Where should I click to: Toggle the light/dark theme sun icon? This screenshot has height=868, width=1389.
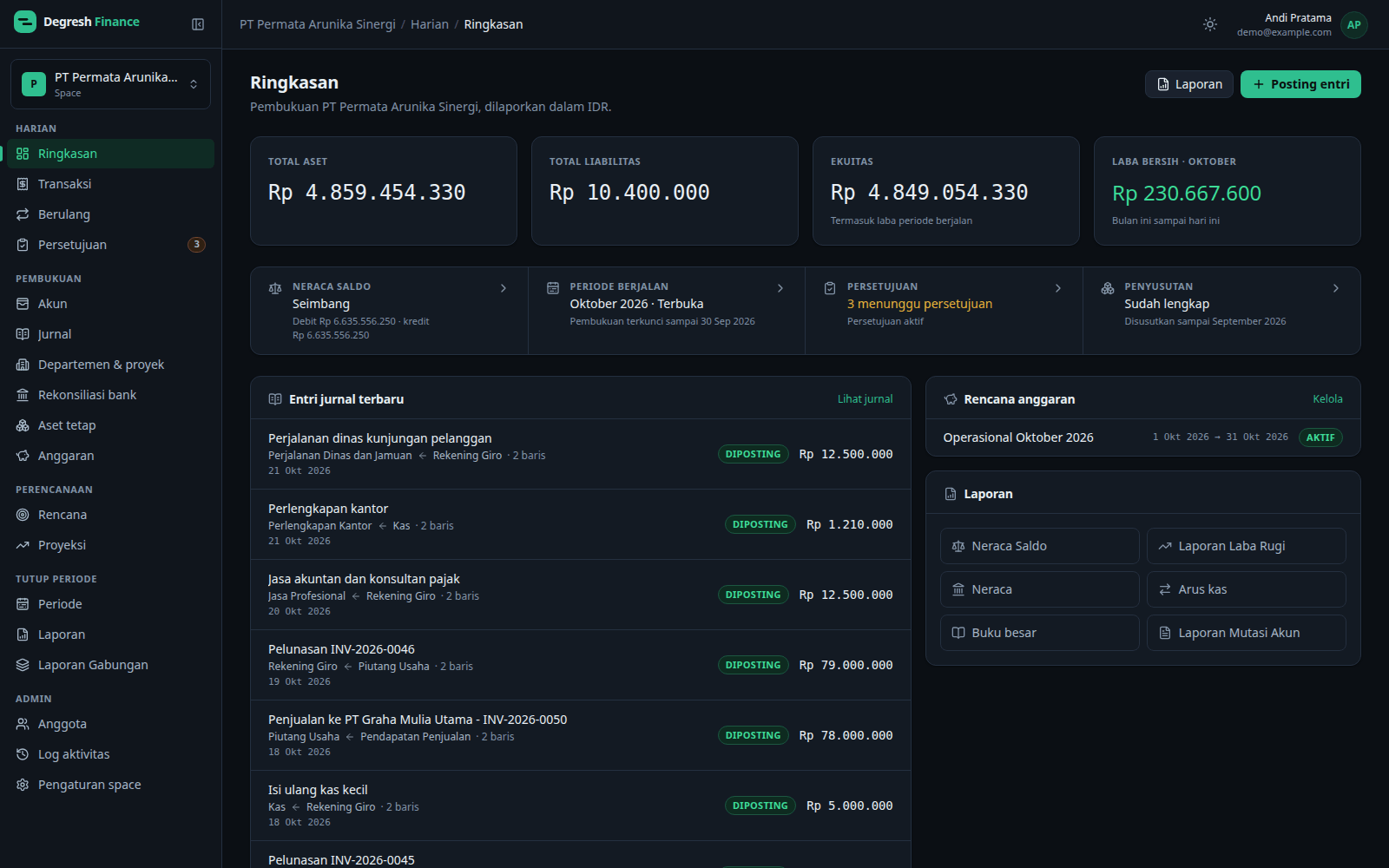pyautogui.click(x=1210, y=24)
